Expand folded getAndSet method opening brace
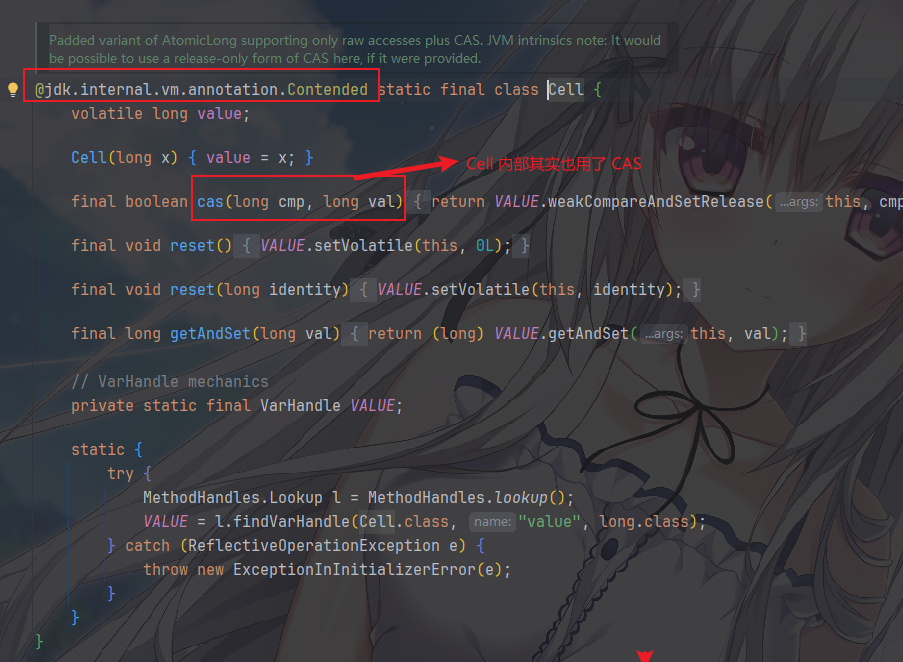903x662 pixels. tap(354, 334)
